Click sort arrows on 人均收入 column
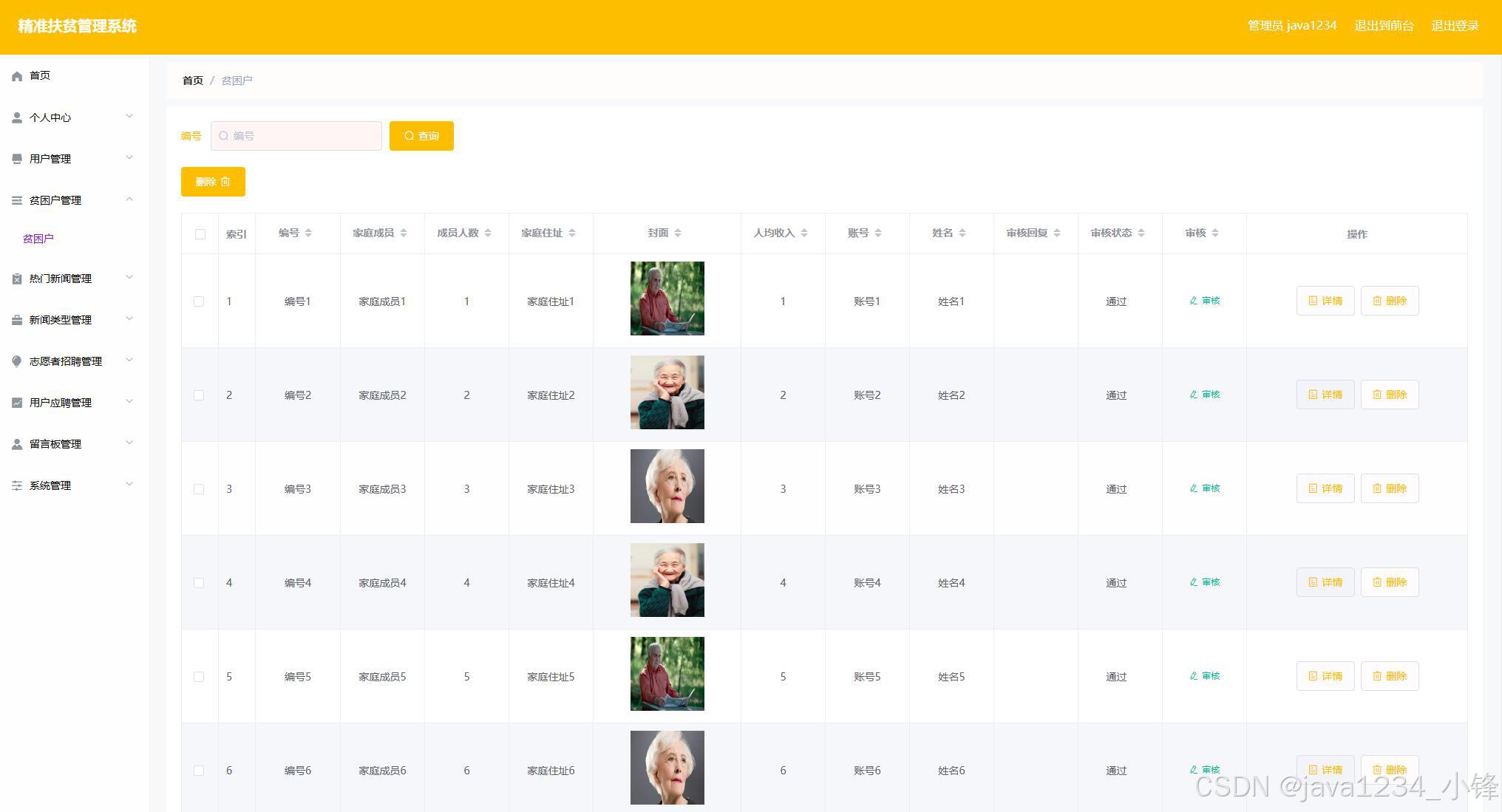 [x=804, y=233]
